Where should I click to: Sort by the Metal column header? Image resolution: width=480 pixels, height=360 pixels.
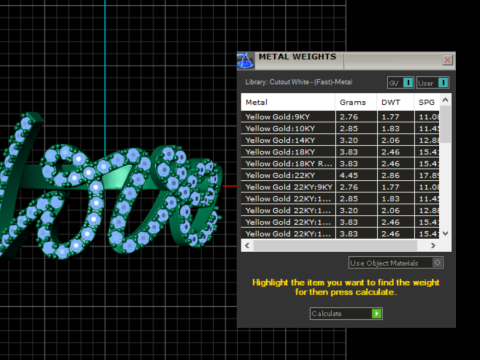tap(288, 102)
